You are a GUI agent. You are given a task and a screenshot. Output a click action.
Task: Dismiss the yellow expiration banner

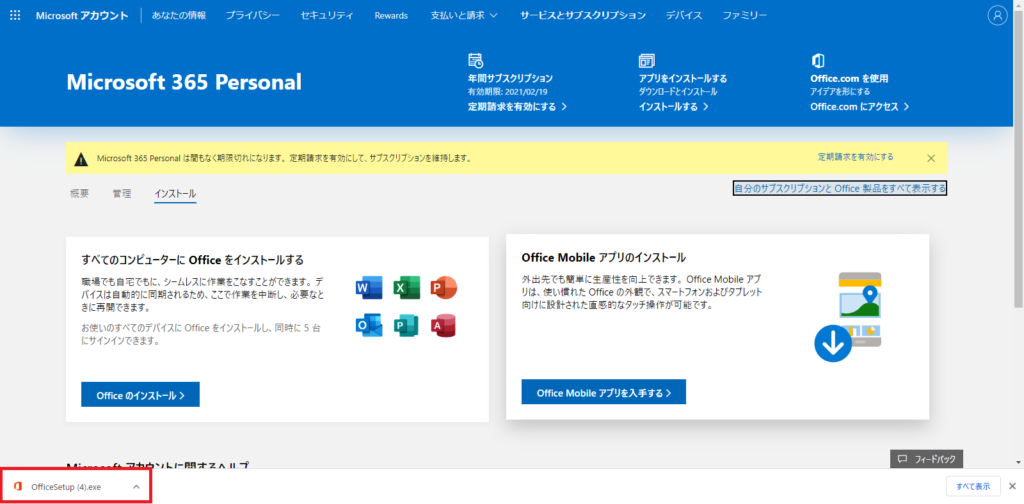point(931,158)
